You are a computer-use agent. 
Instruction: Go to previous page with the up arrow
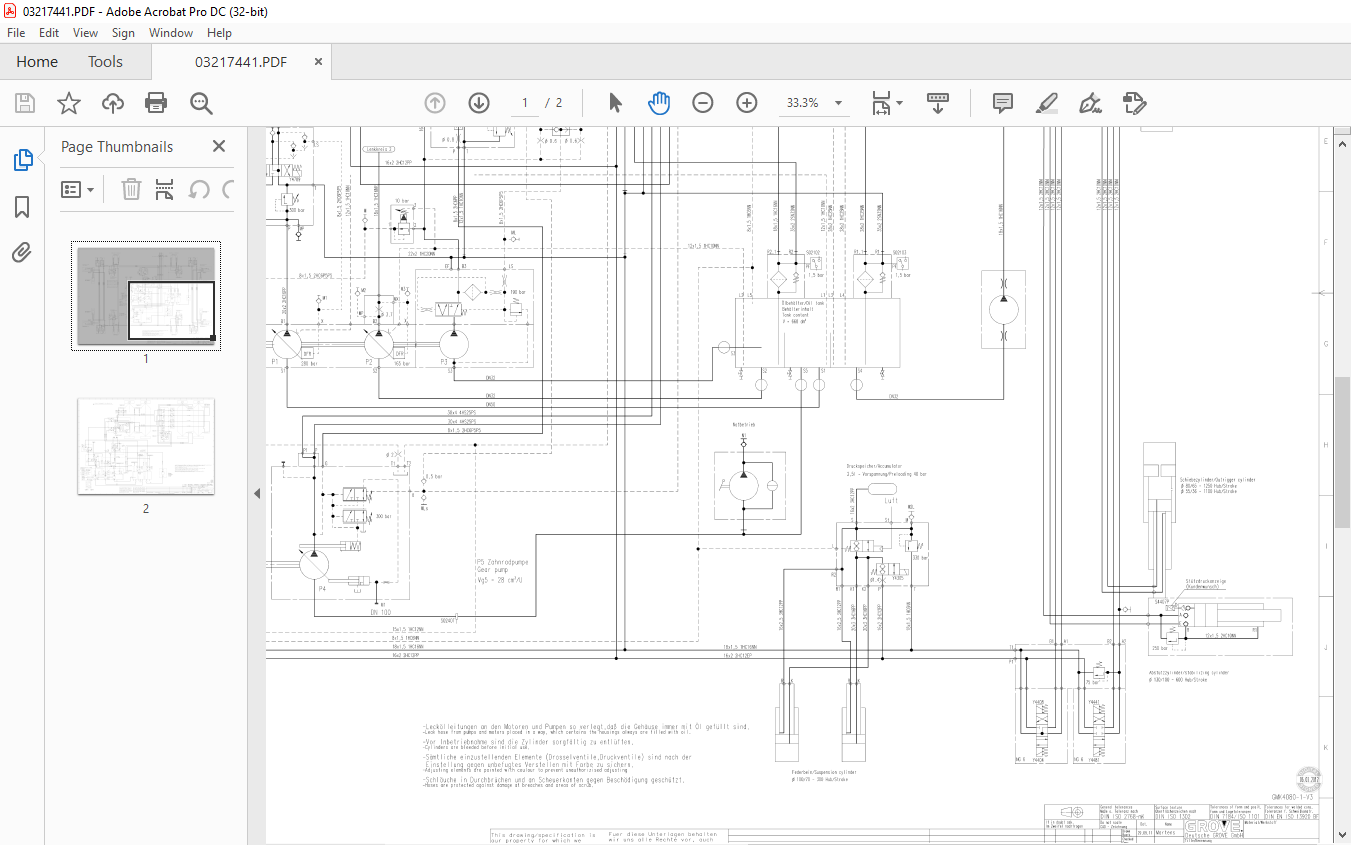[434, 103]
